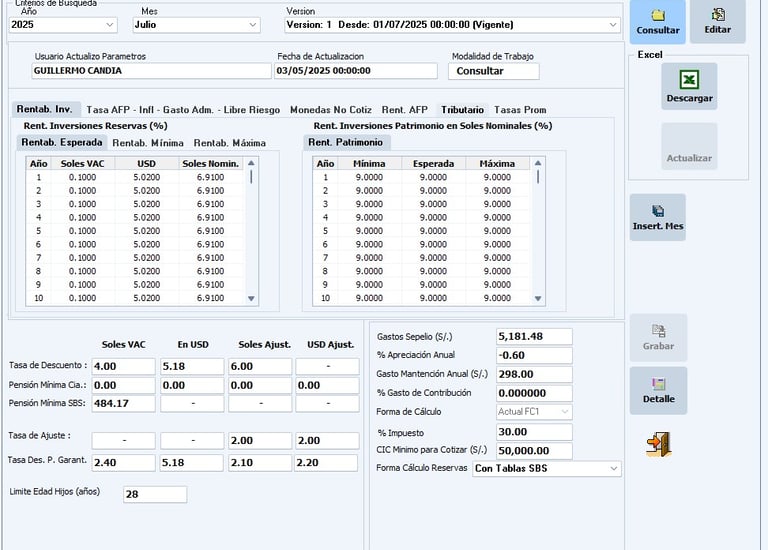Switch to the Rentab. Inv. tab
This screenshot has height=550, width=768.
(x=44, y=109)
